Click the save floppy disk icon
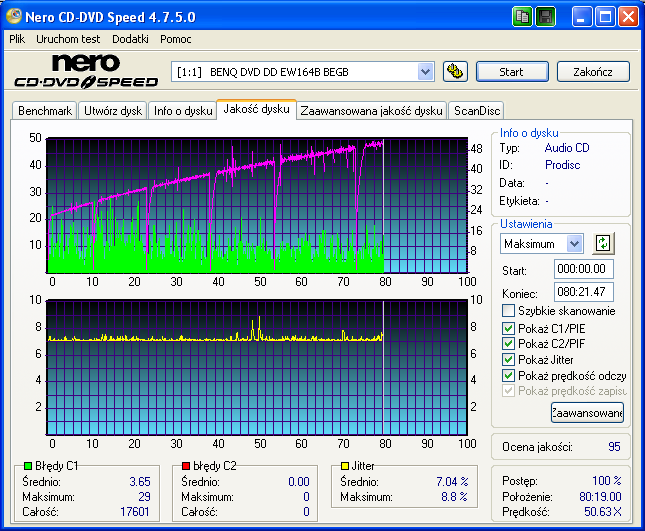Viewport: 645px width, 531px height. coord(546,17)
